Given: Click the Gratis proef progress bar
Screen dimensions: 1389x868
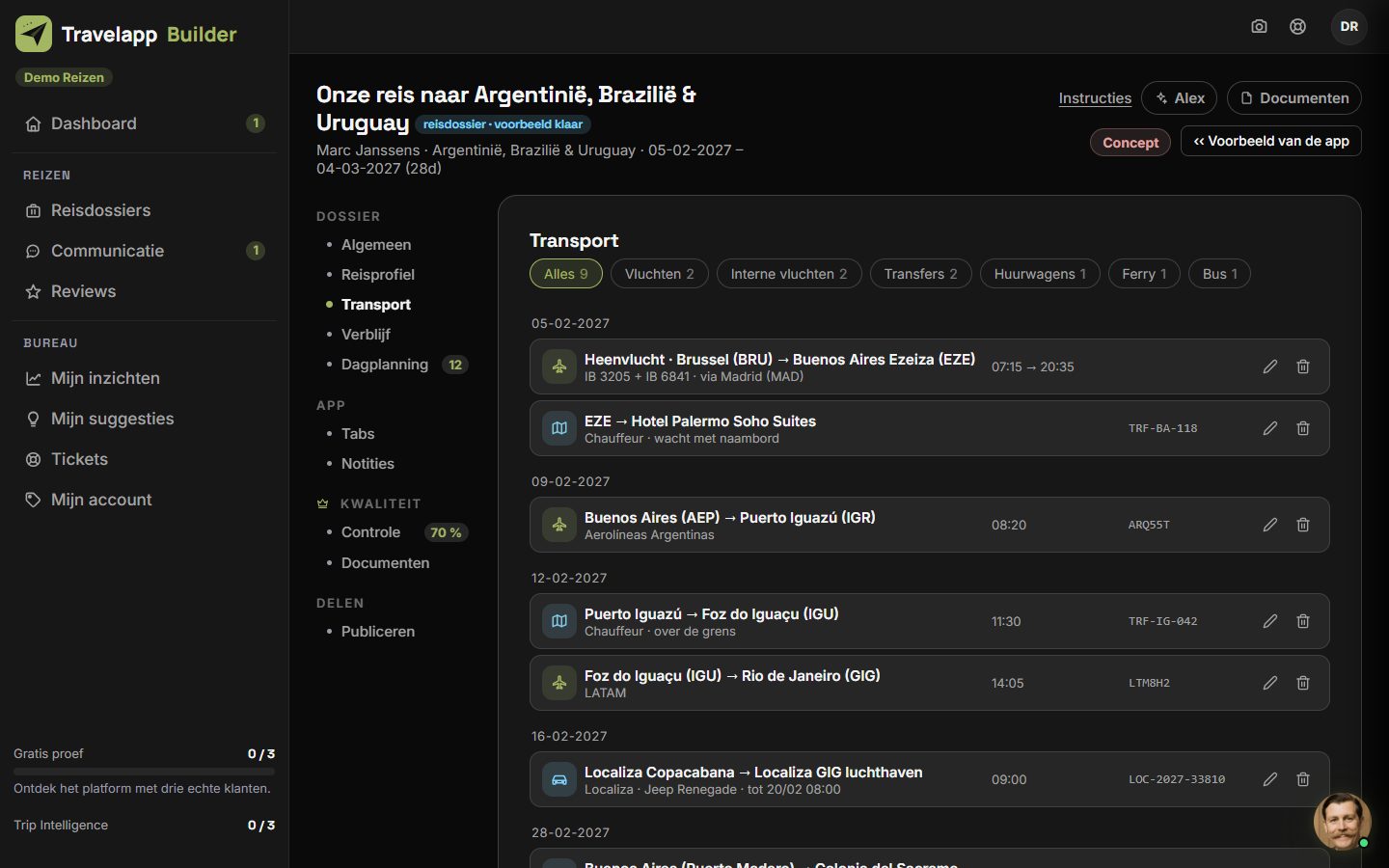Looking at the screenshot, I should 144,772.
